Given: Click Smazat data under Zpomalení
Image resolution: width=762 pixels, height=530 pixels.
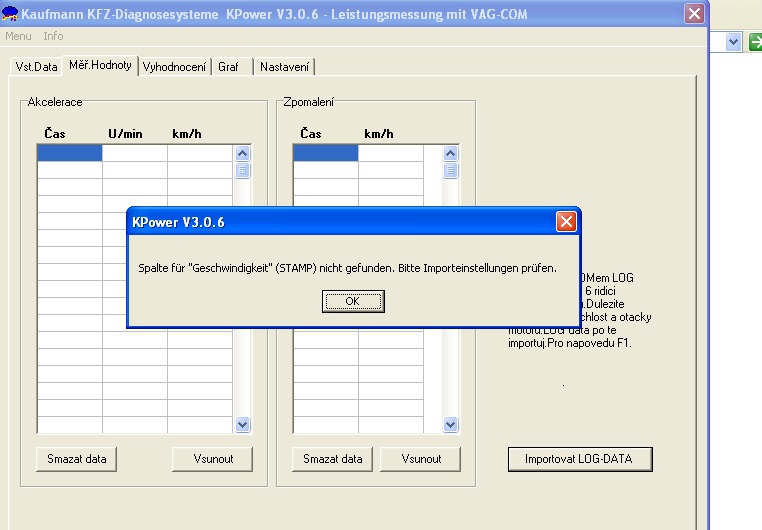Looking at the screenshot, I should (332, 459).
